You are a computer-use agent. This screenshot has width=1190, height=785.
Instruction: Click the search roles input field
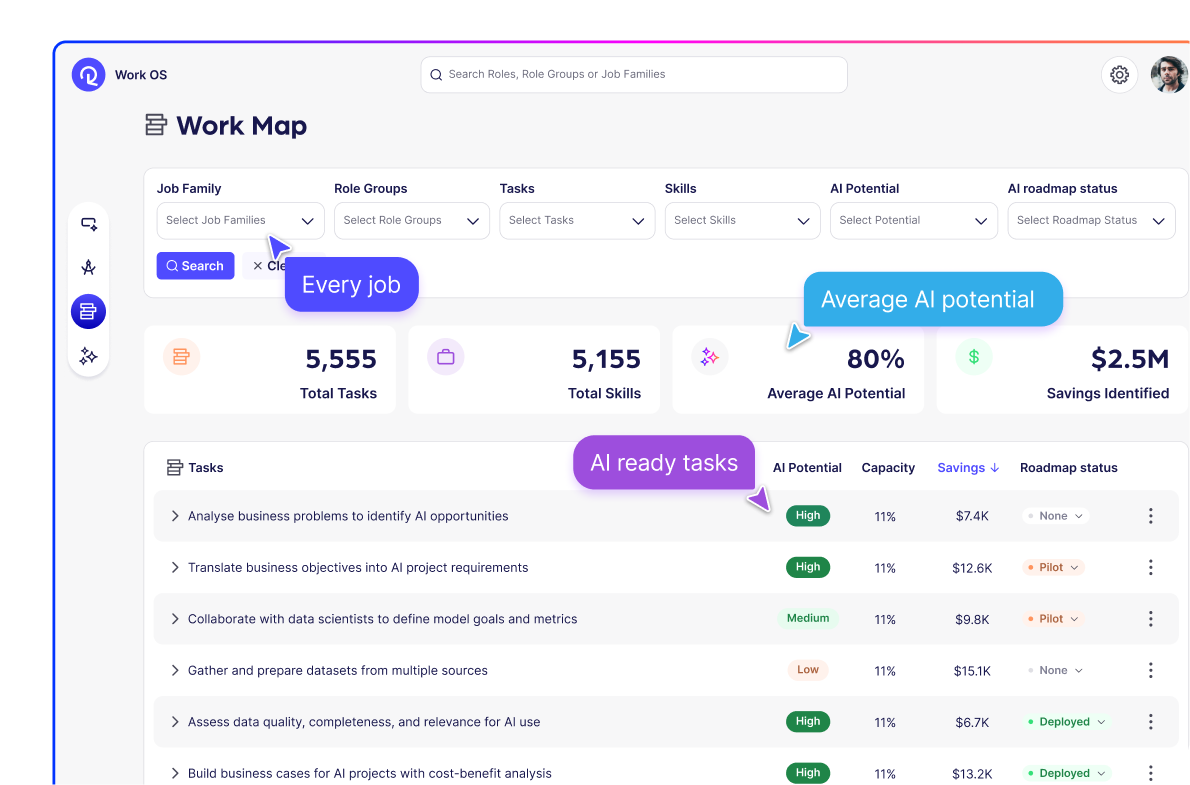pos(633,74)
